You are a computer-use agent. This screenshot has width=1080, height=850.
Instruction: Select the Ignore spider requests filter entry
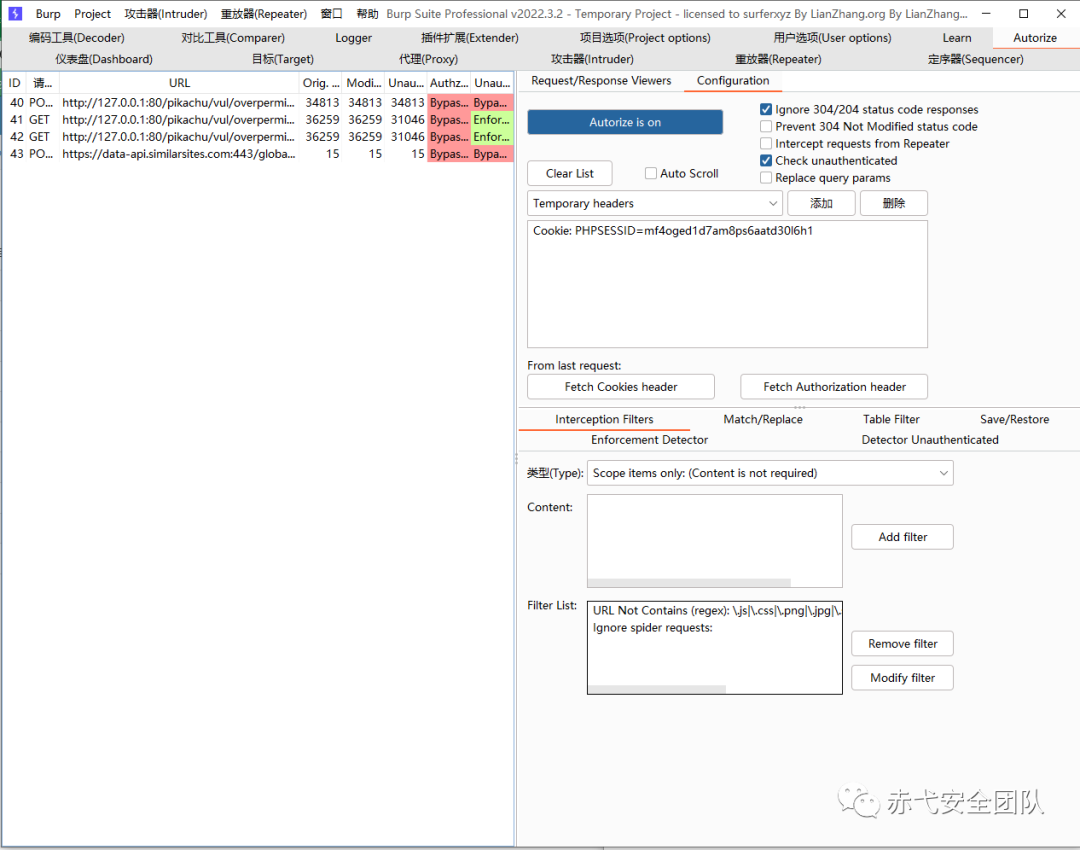(715, 628)
